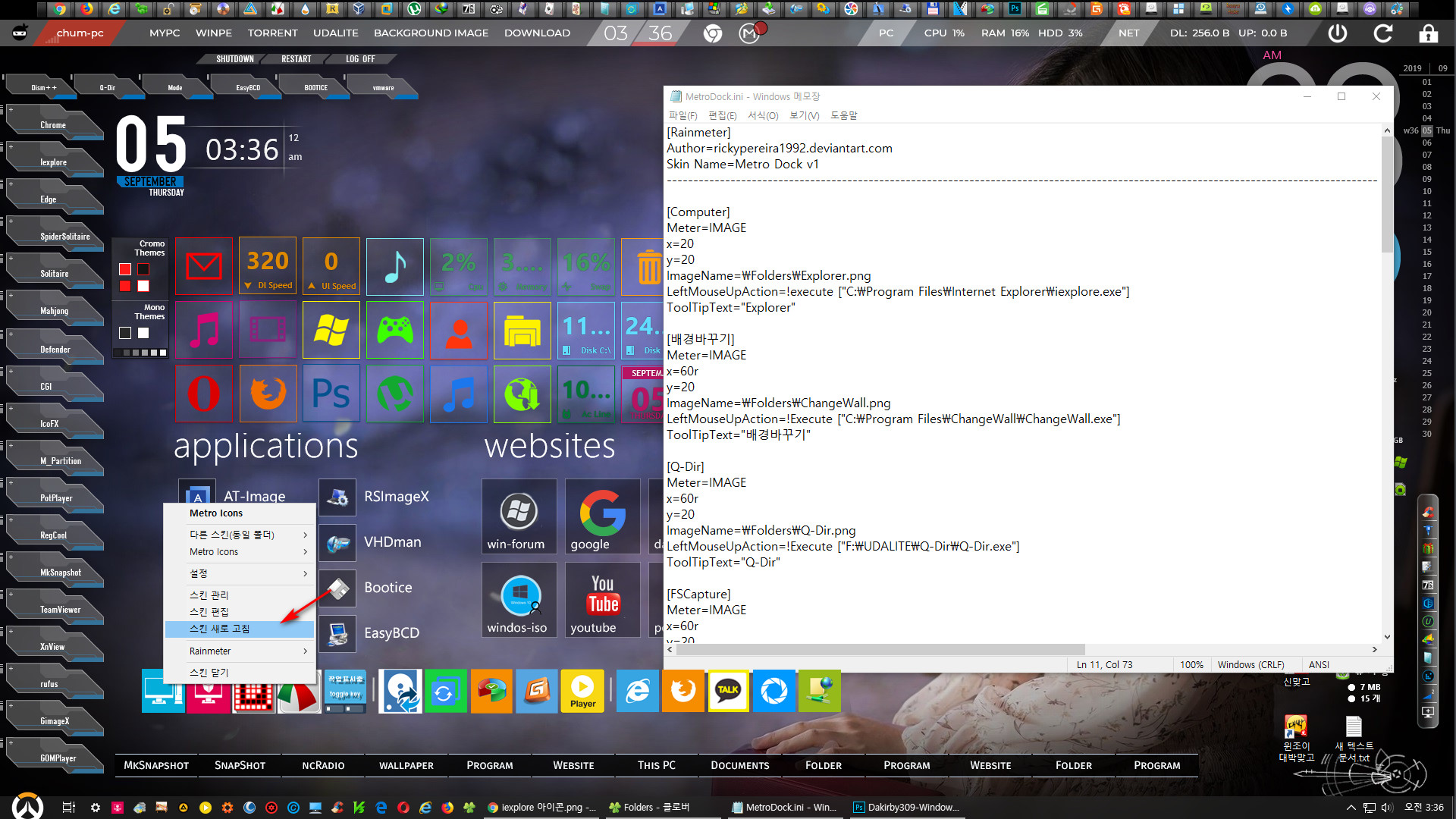Open the BOOTICE tab button
Screen dimensions: 1456x819
click(x=316, y=88)
